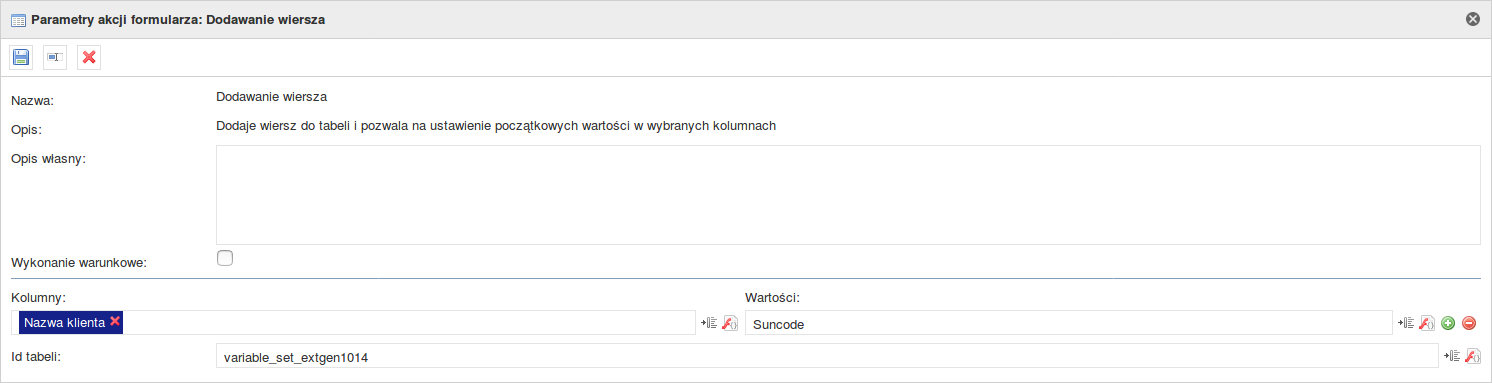Open function editor icon for Id tabeli

(x=1472, y=355)
